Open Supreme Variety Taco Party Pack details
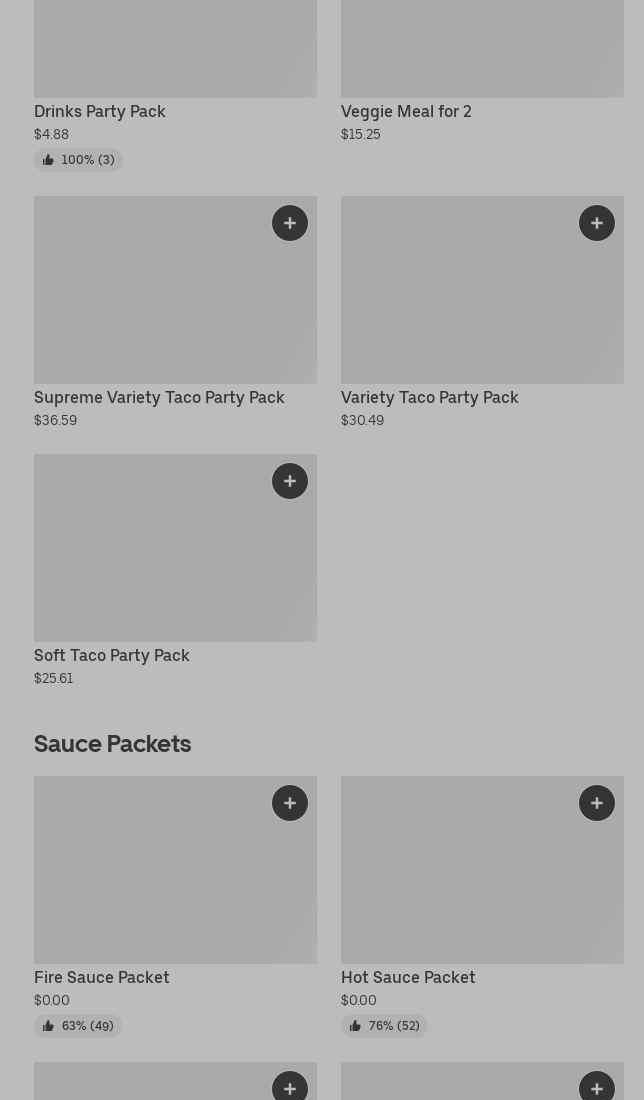 pyautogui.click(x=159, y=398)
